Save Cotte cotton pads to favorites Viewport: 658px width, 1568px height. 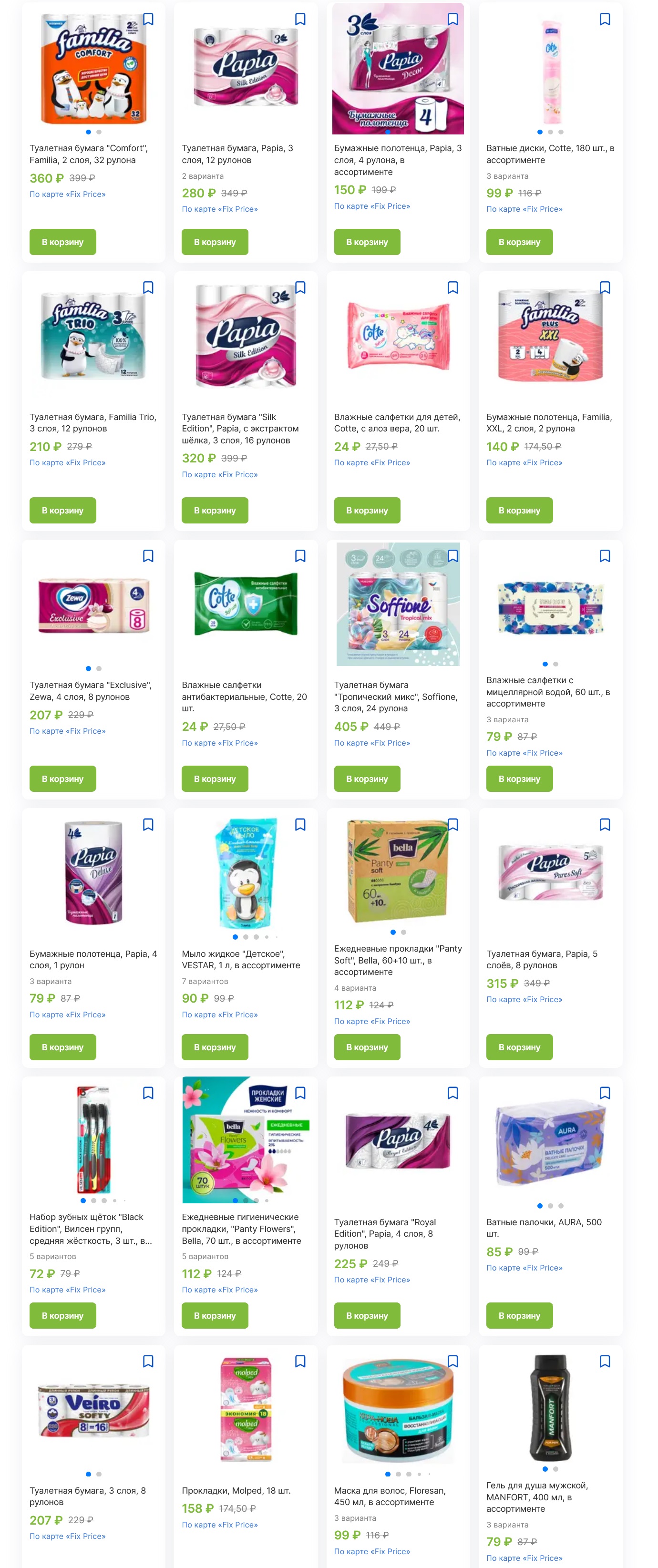click(x=605, y=20)
